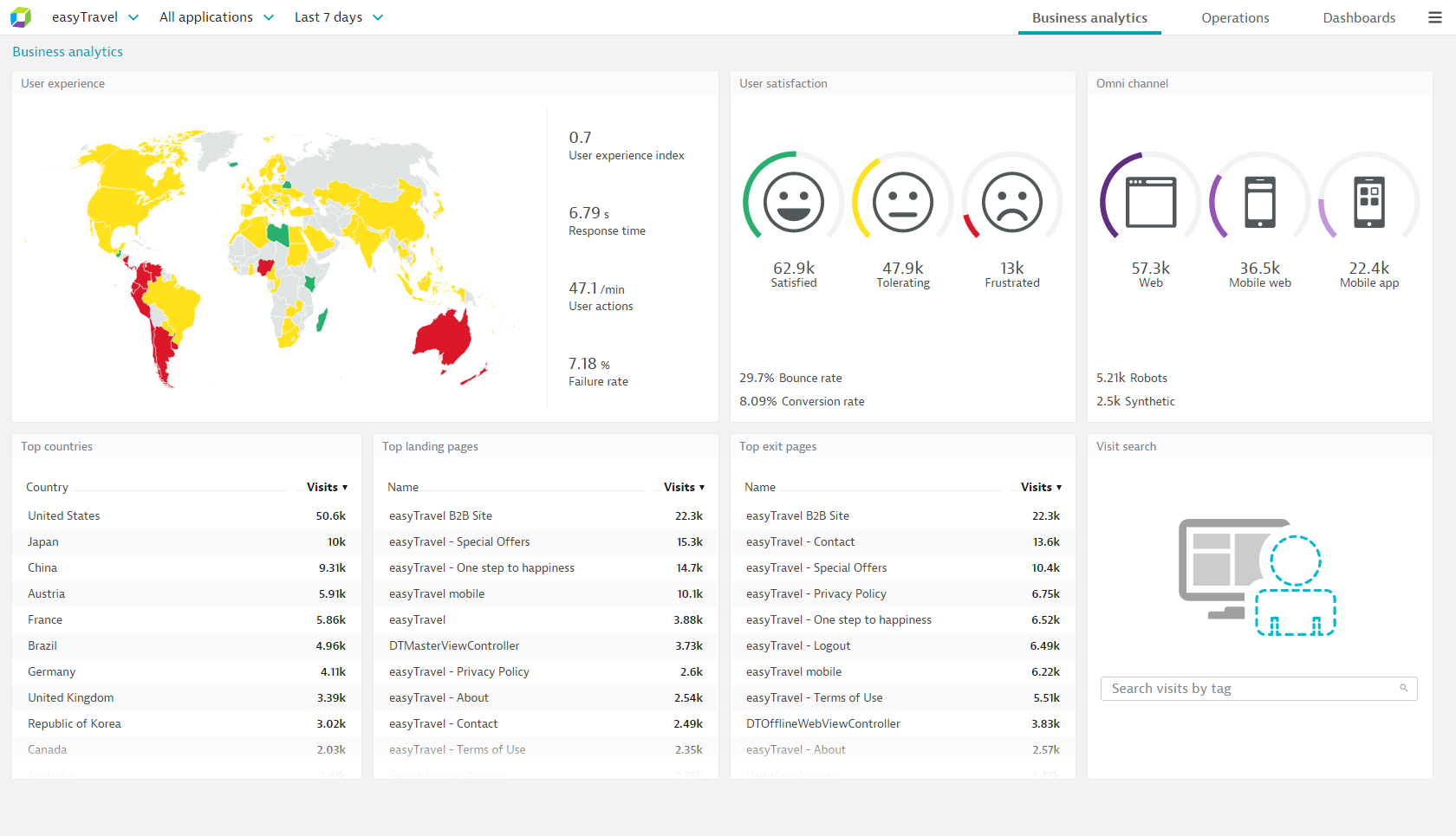Click the User experience index value 0.7
The height and width of the screenshot is (836, 1456).
(580, 138)
